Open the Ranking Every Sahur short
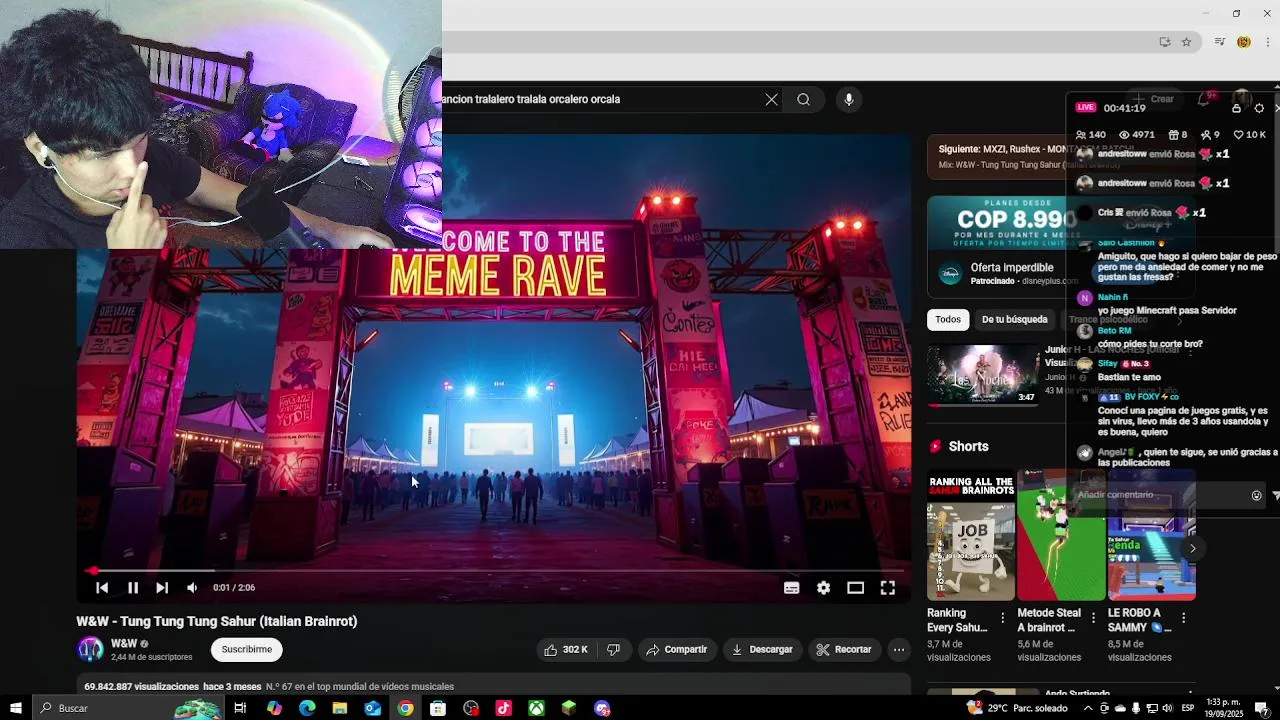Screen dimensions: 1280x720 (x=970, y=535)
